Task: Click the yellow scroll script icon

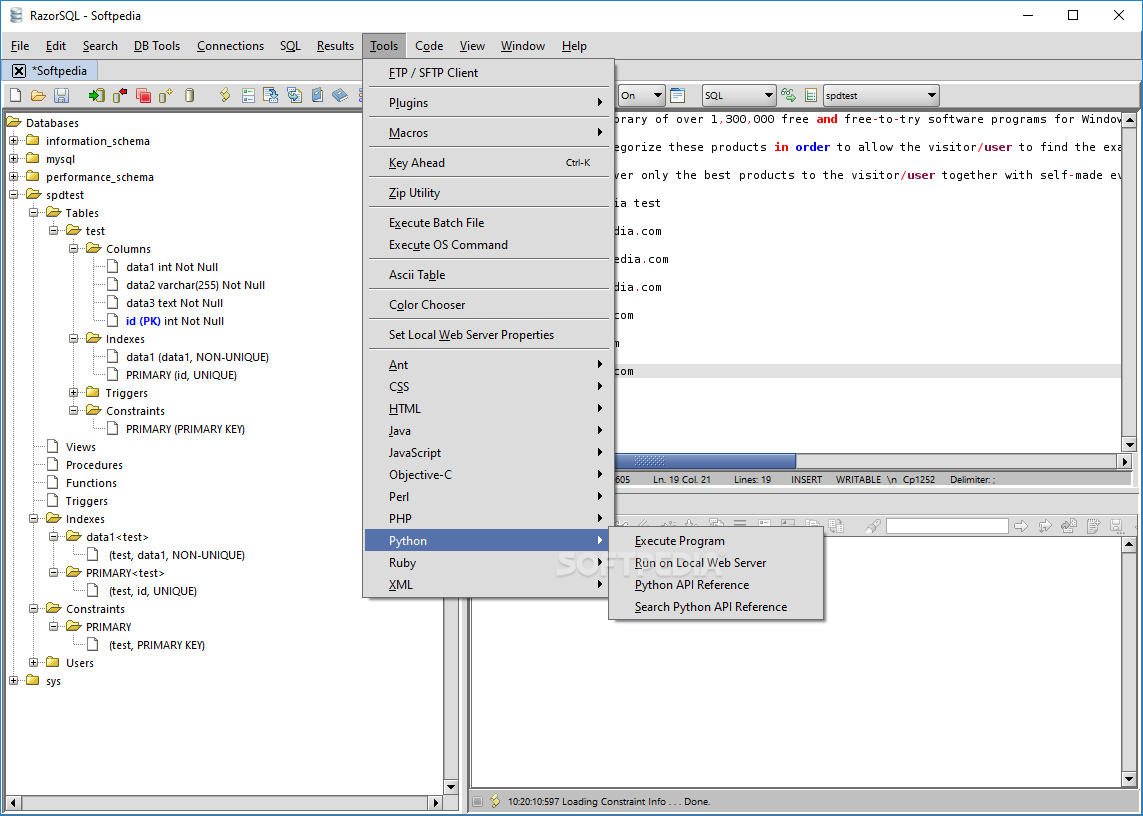Action: (225, 96)
